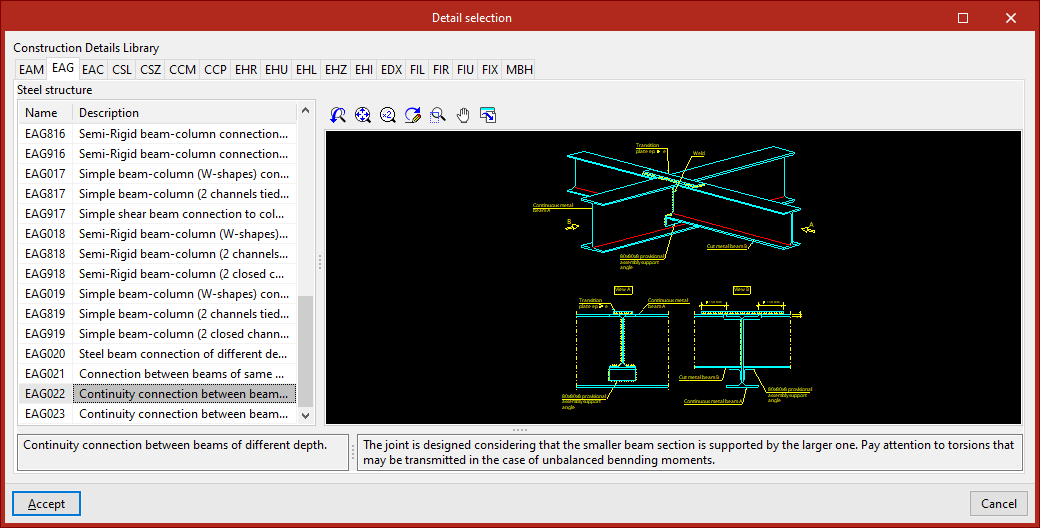
Task: Click the list scrollbar down arrow
Action: 306,415
